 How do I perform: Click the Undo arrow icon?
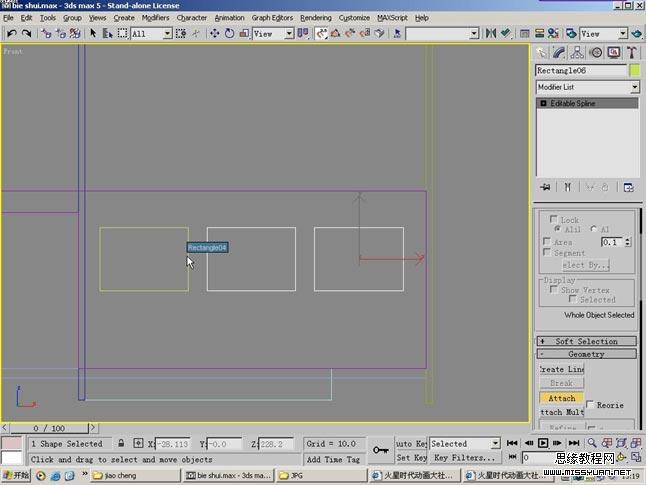tap(12, 33)
